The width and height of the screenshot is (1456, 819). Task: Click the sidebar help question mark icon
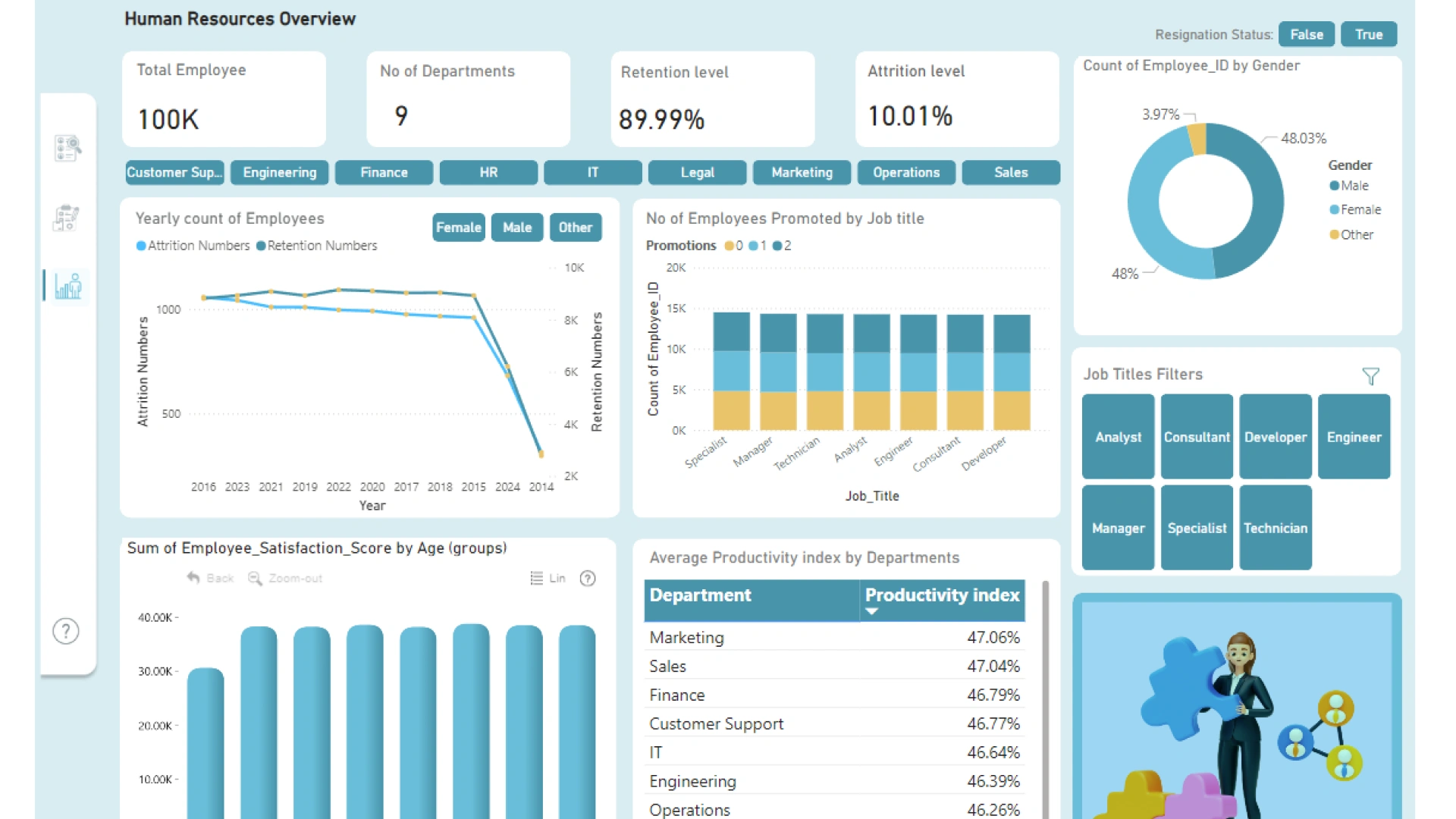66,631
